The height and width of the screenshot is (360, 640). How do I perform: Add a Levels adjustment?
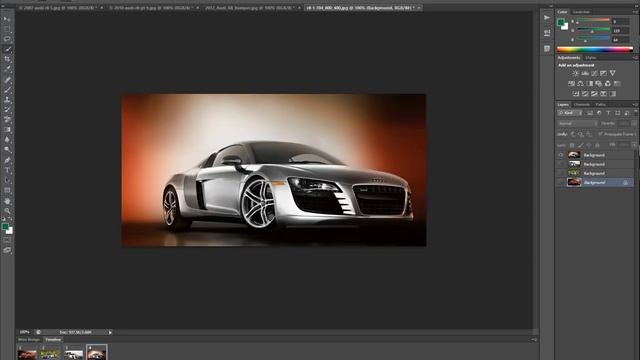[585, 73]
